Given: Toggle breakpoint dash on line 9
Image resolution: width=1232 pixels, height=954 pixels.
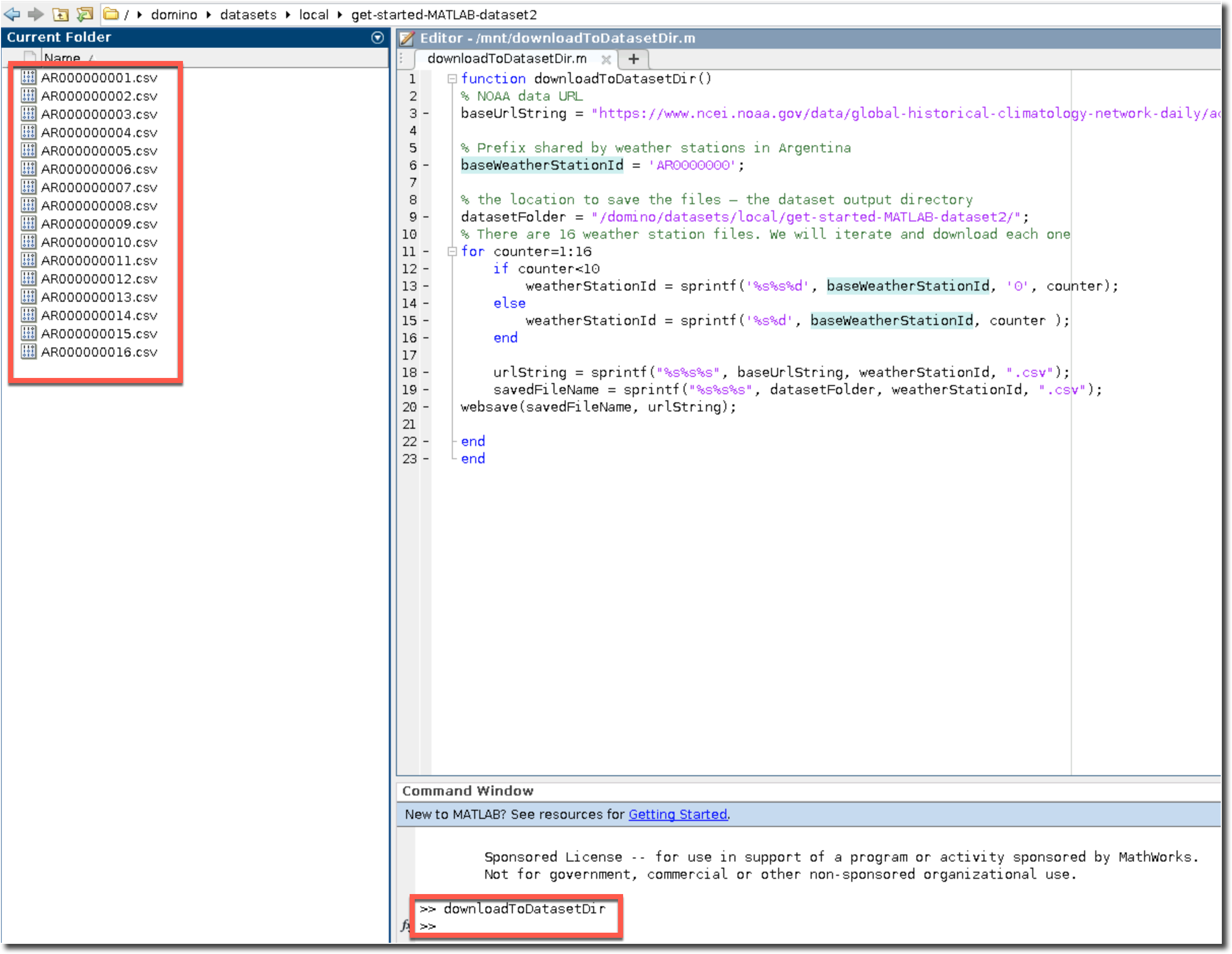Looking at the screenshot, I should pyautogui.click(x=426, y=217).
